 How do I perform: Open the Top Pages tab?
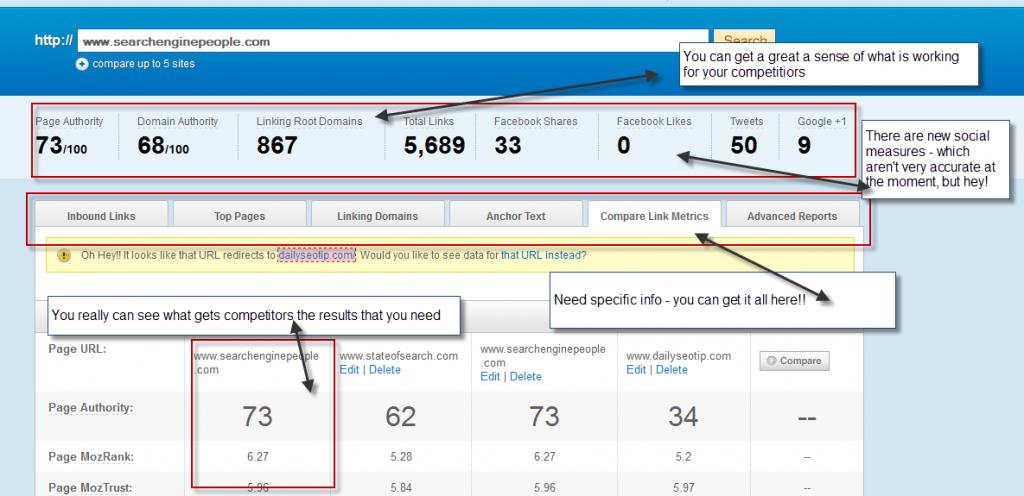pos(240,216)
